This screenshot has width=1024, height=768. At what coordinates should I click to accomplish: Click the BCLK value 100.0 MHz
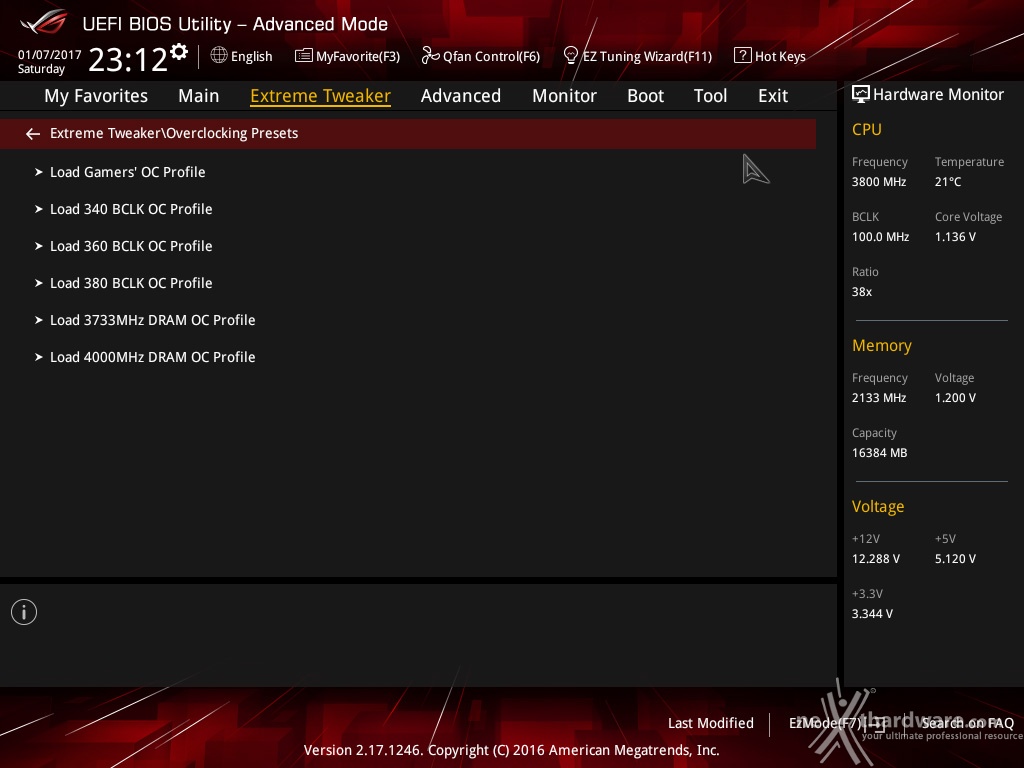(880, 237)
